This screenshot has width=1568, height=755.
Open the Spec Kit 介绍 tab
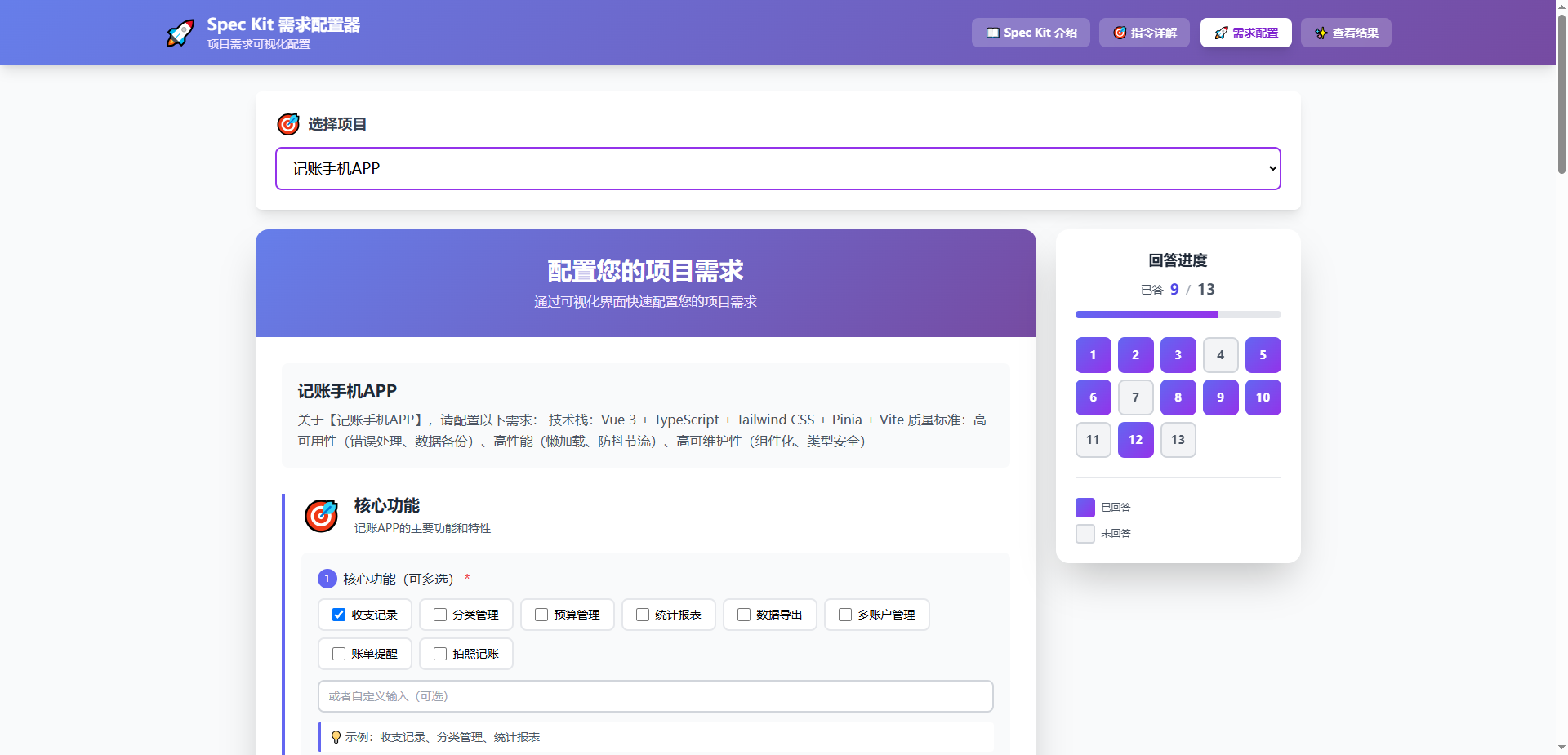tap(1031, 33)
